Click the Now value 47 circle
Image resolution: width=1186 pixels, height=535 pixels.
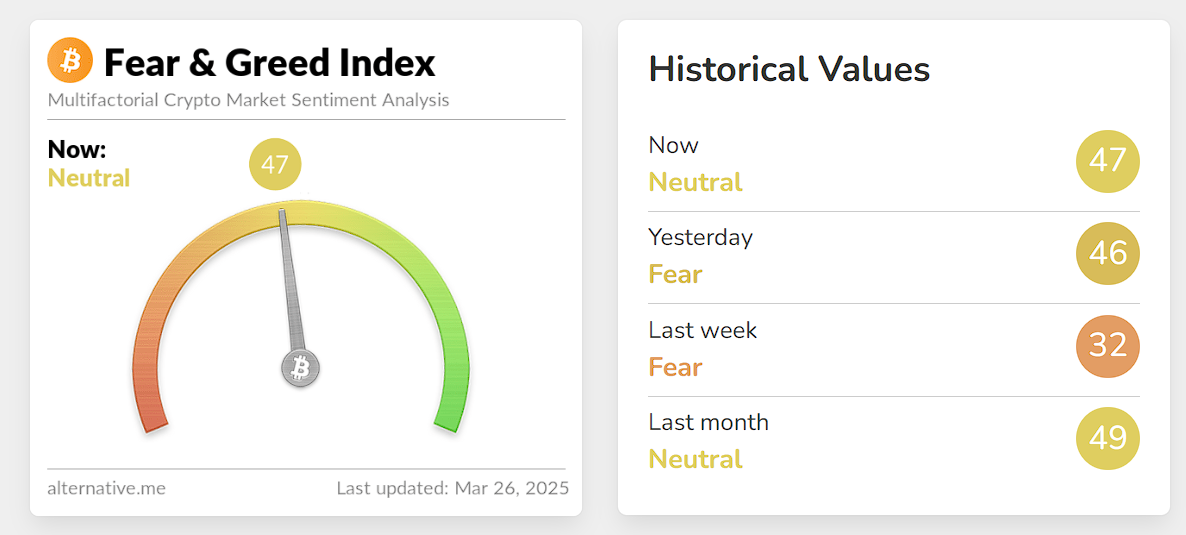1107,161
